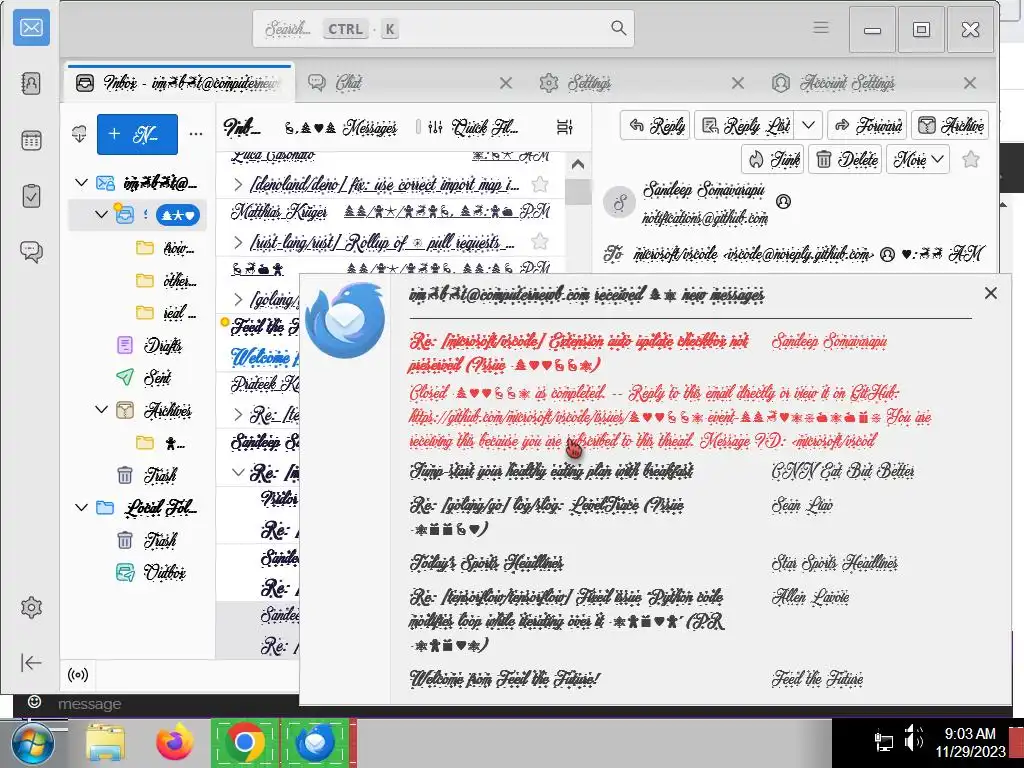This screenshot has width=1024, height=768.
Task: Click the message list scrollbar up arrow
Action: (x=578, y=165)
